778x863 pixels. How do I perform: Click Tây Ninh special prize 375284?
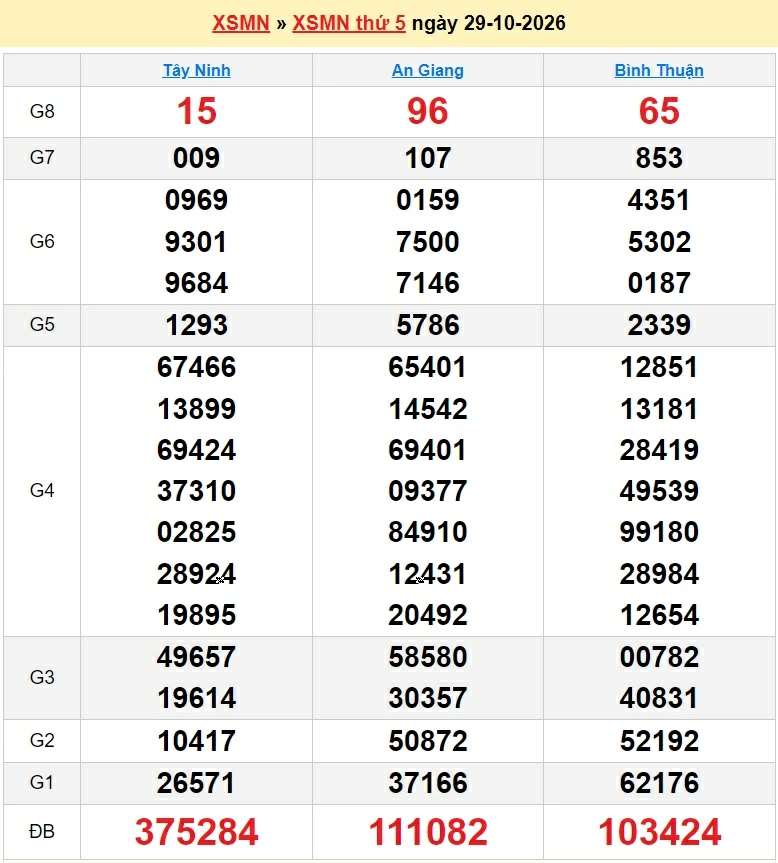[196, 832]
